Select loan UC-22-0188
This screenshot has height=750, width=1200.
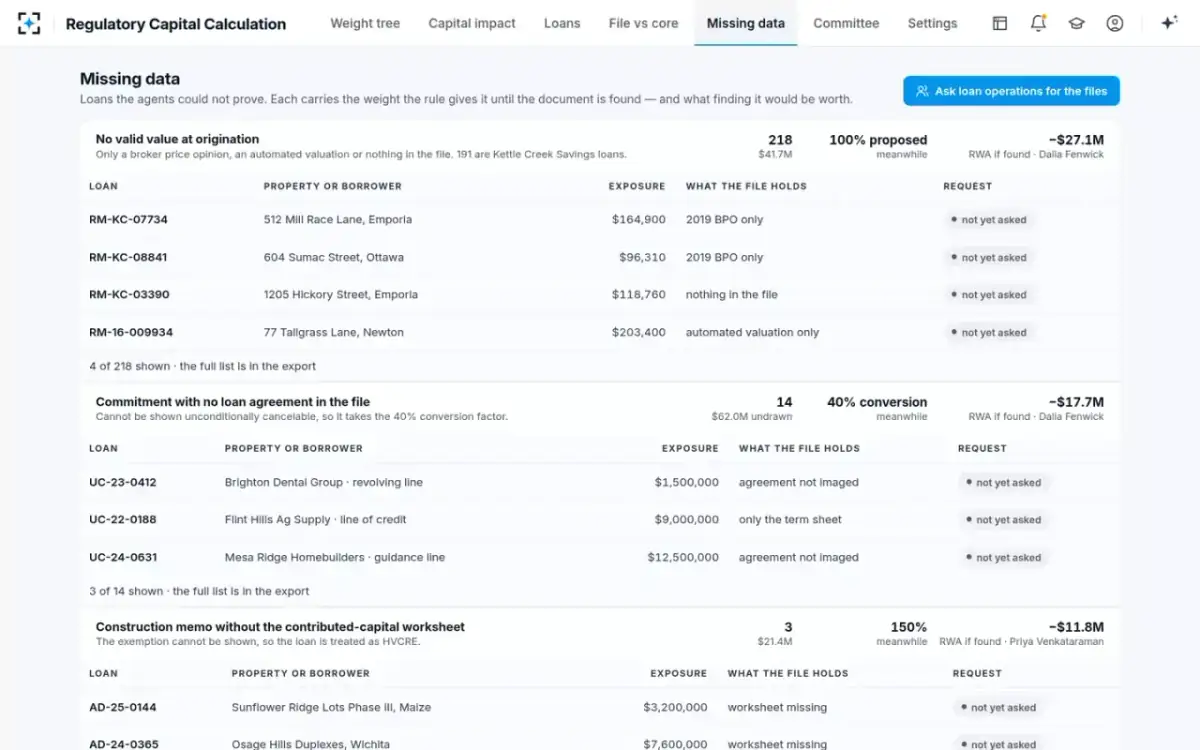[123, 520]
